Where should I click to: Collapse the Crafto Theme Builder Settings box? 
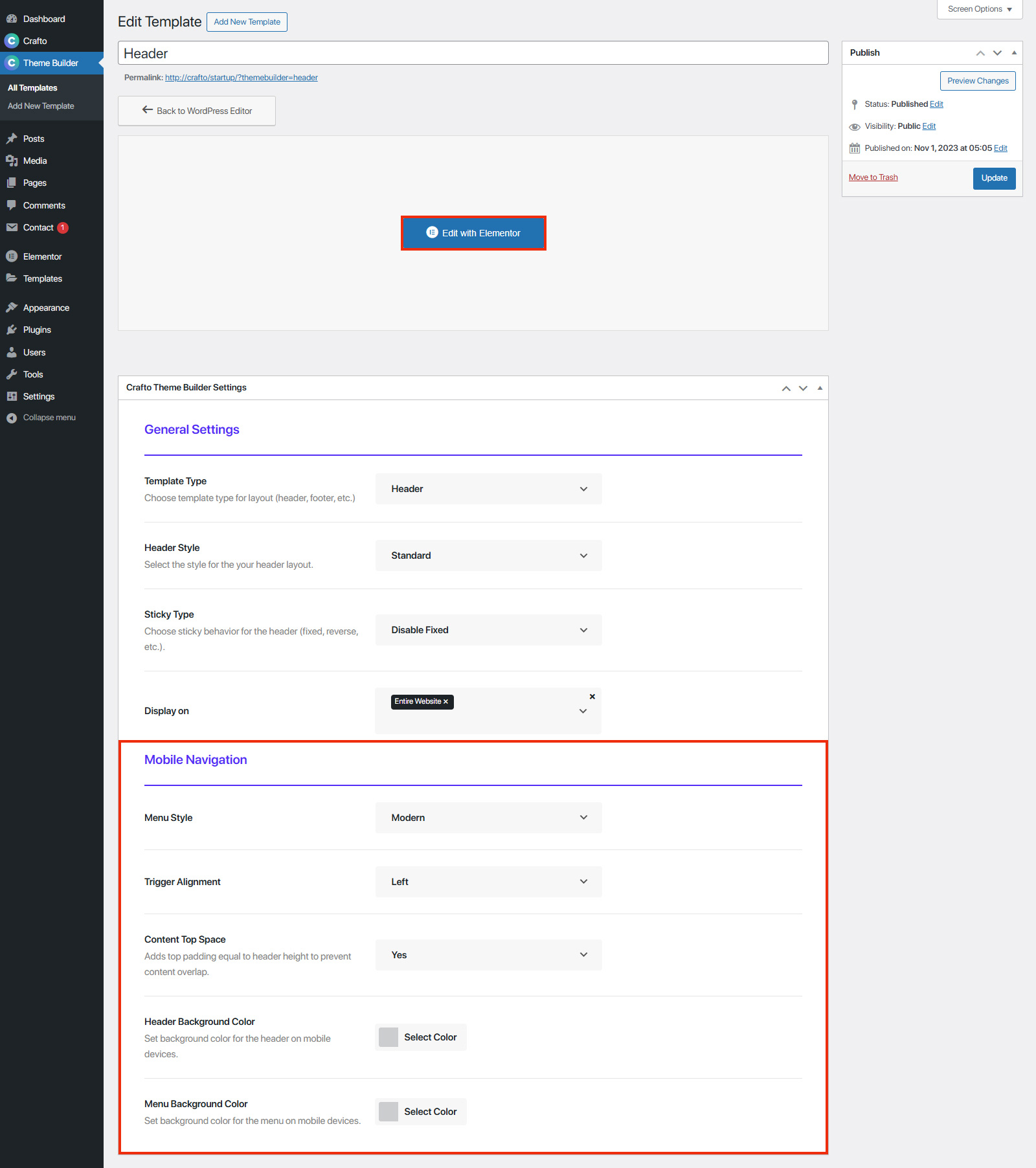[x=819, y=388]
